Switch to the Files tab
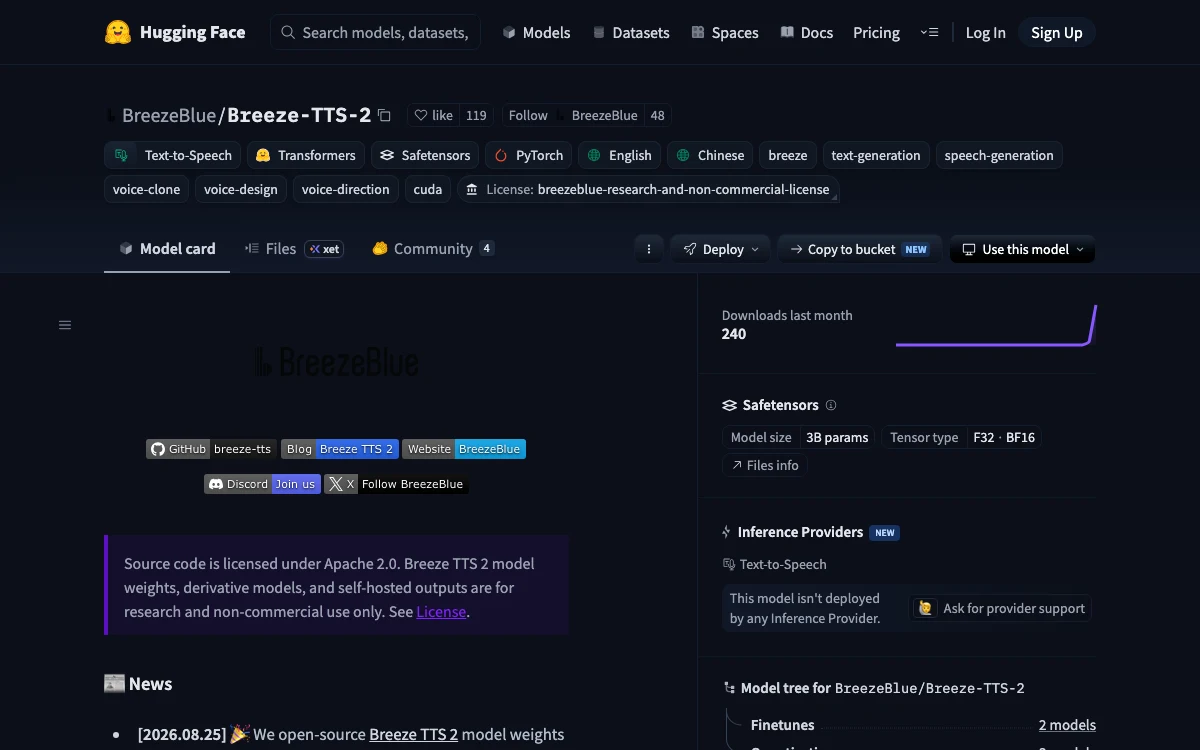 294,249
